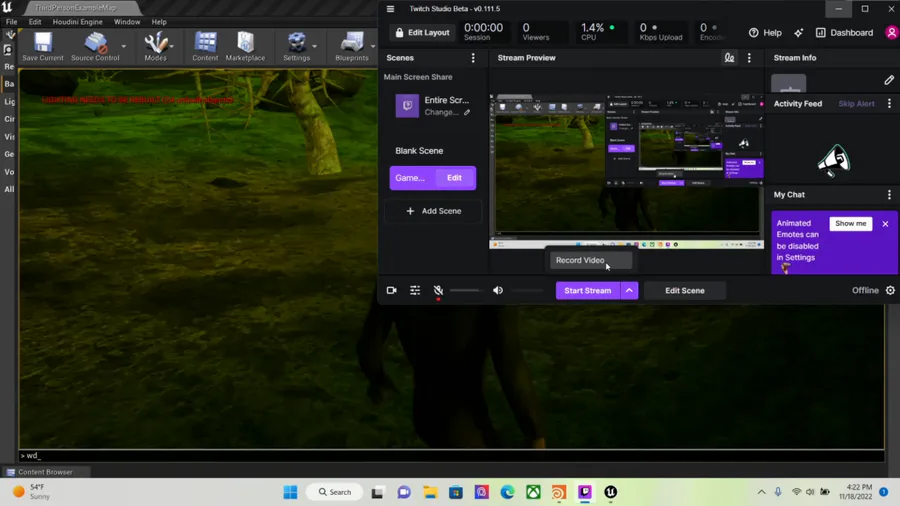Expand Source Control dropdown arrow

point(123,46)
